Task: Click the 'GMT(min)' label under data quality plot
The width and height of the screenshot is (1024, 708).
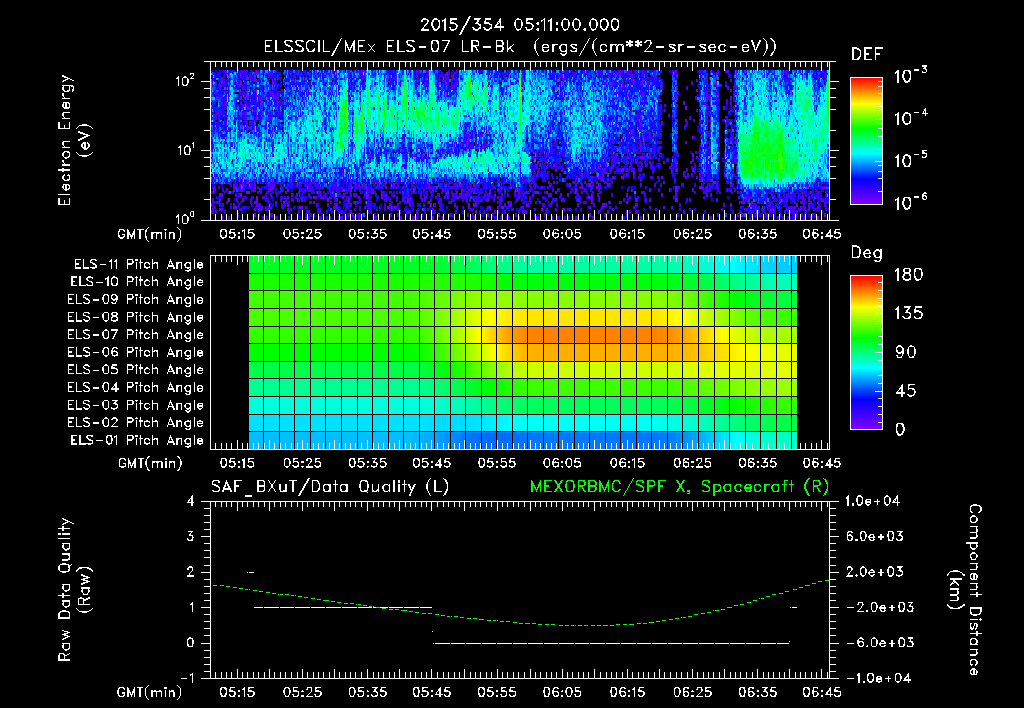Action: 150,692
